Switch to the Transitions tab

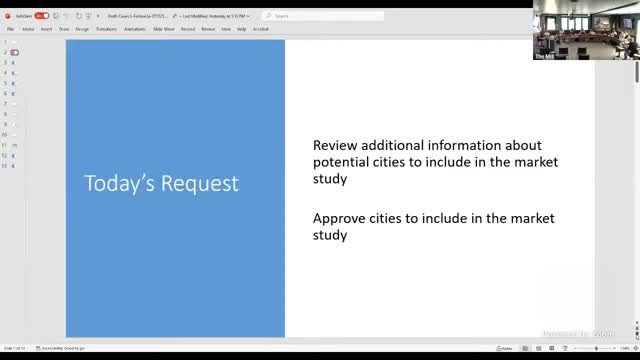click(x=106, y=29)
